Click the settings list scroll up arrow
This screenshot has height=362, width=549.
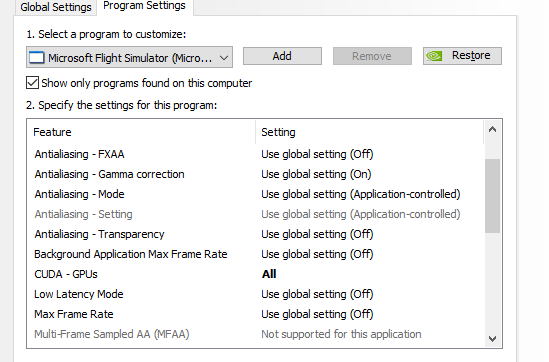pyautogui.click(x=492, y=130)
